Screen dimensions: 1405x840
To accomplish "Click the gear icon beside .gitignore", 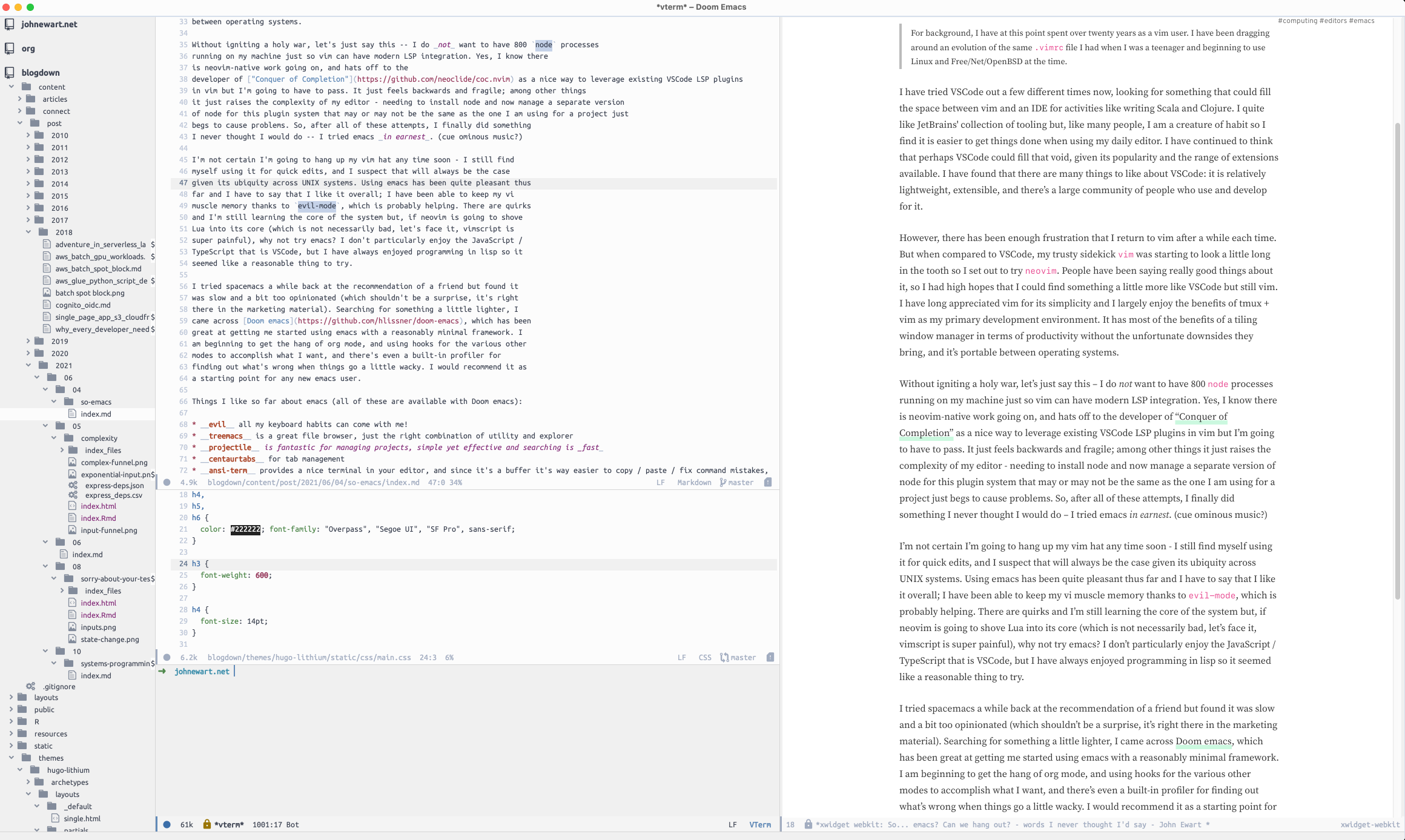I will coord(30,686).
